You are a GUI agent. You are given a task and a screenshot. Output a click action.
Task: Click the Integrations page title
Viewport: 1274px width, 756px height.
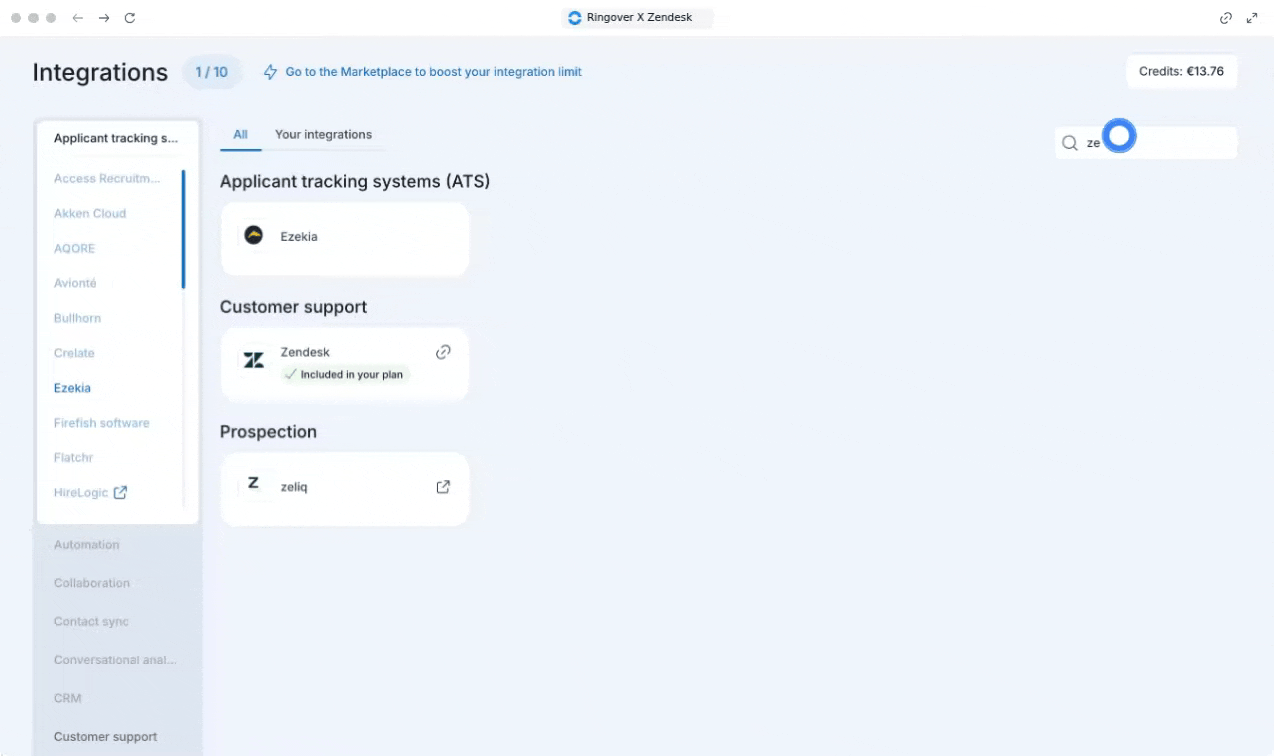(100, 72)
